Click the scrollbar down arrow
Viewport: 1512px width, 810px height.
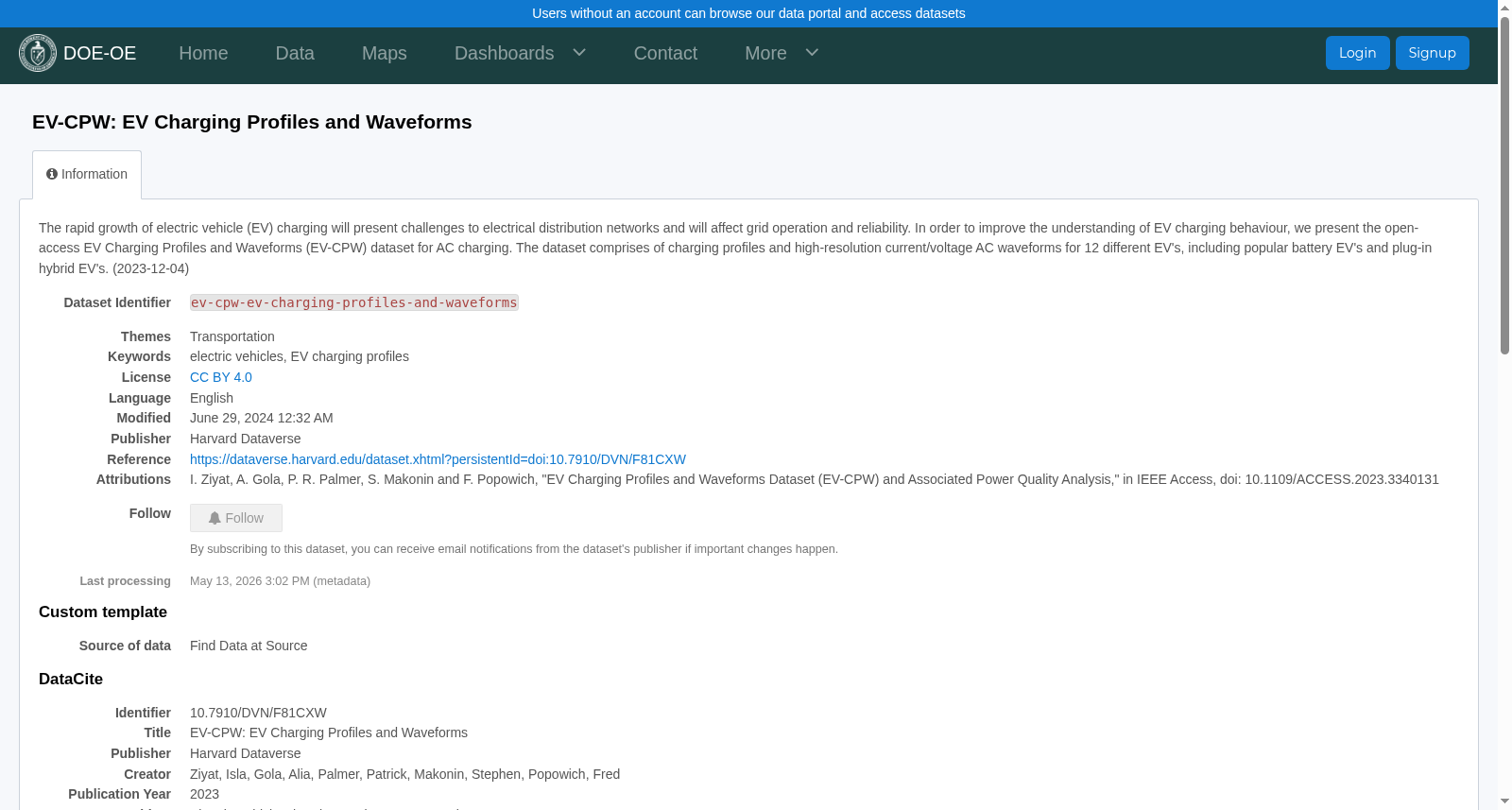(1504, 801)
